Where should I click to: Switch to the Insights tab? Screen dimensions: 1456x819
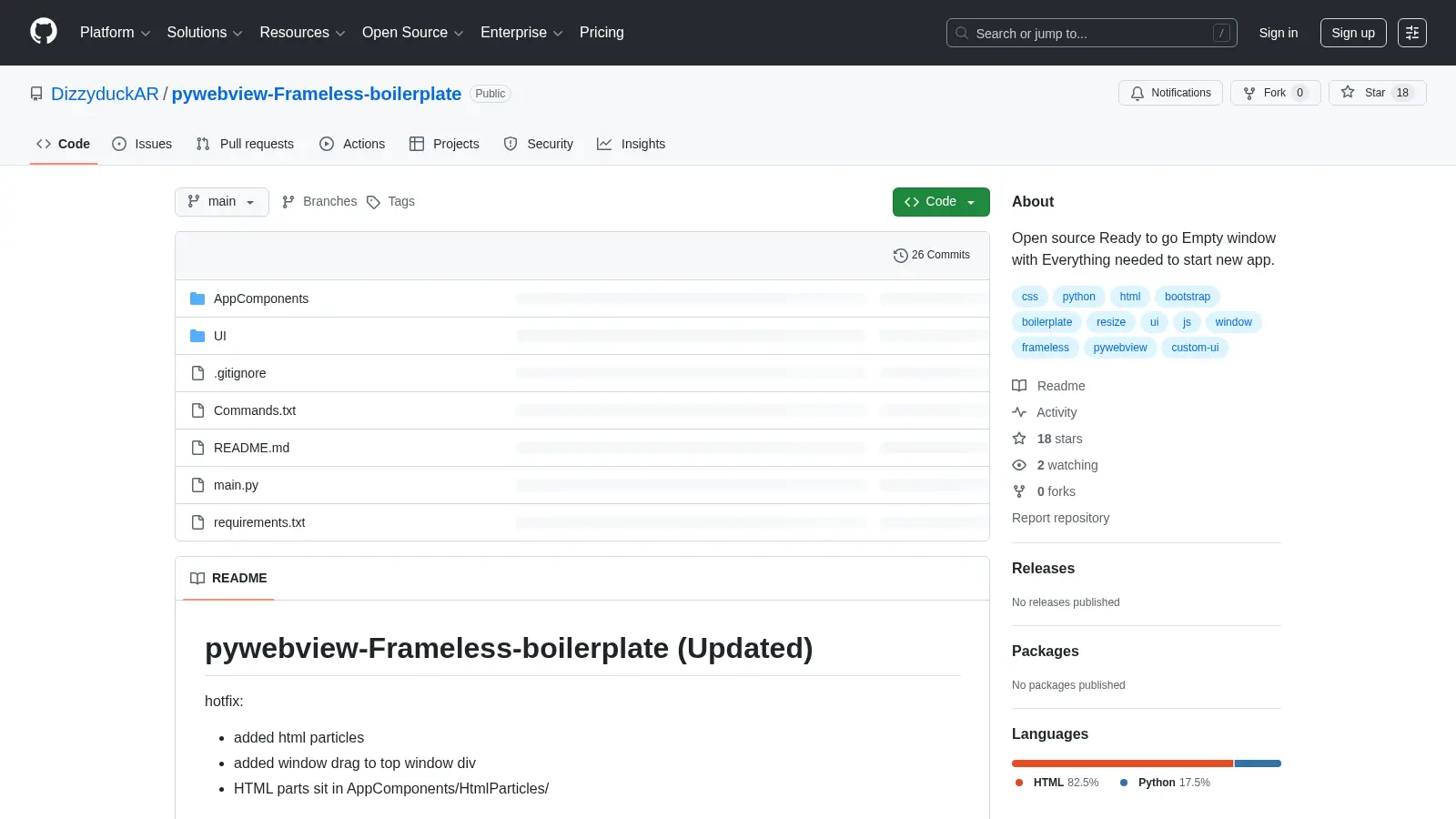(631, 144)
